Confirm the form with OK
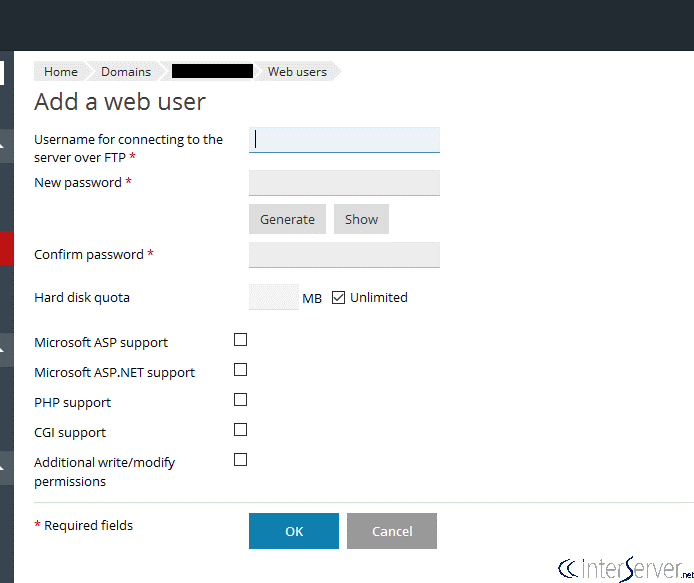The height and width of the screenshot is (583, 694). 294,531
